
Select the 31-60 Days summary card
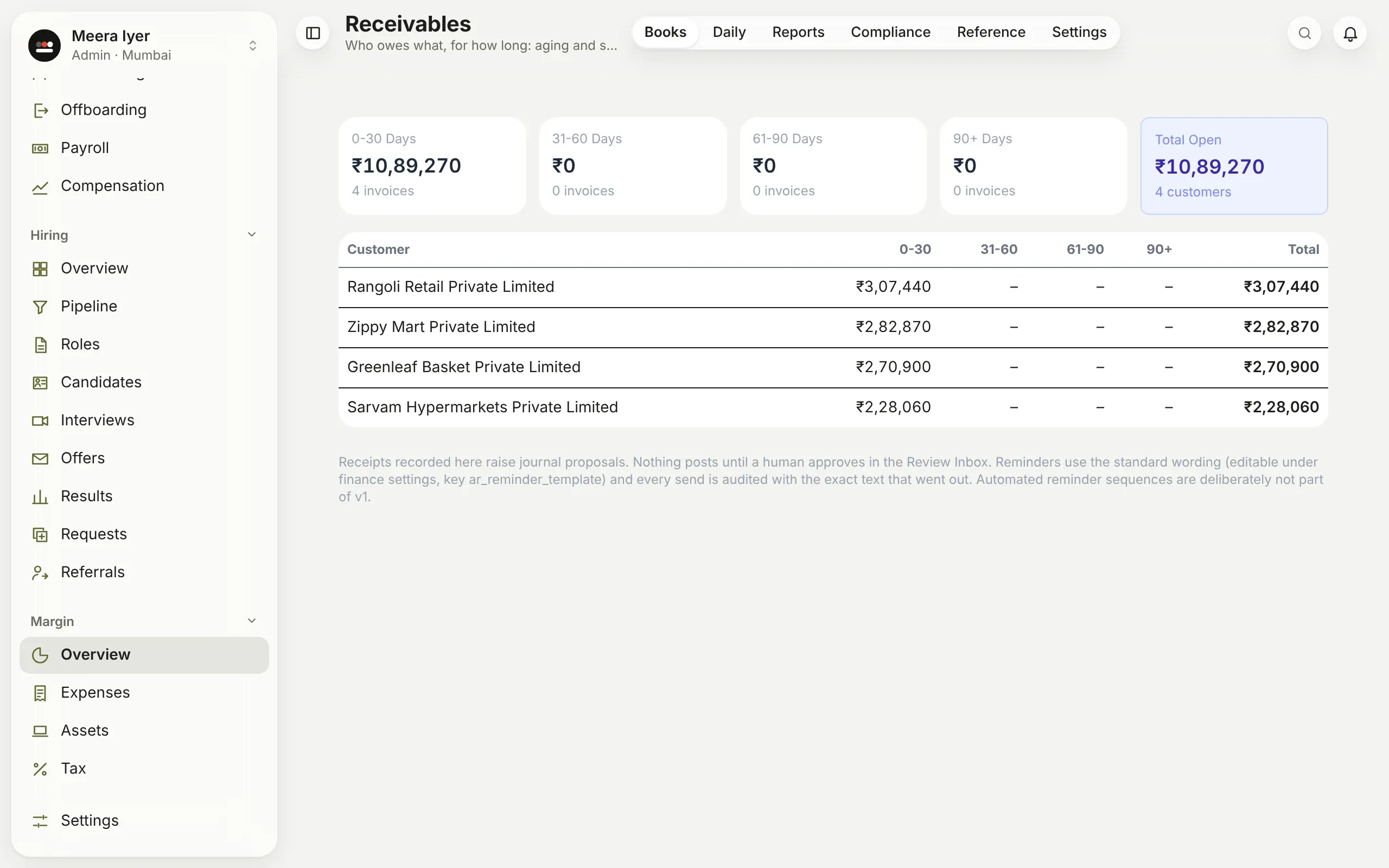pos(633,166)
